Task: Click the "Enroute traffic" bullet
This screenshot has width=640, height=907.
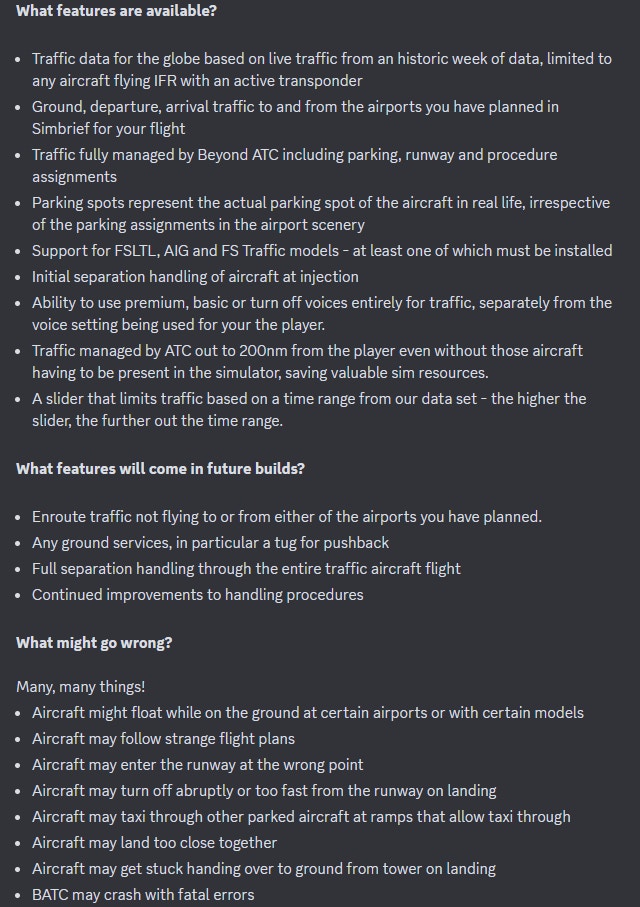Action: 286,517
